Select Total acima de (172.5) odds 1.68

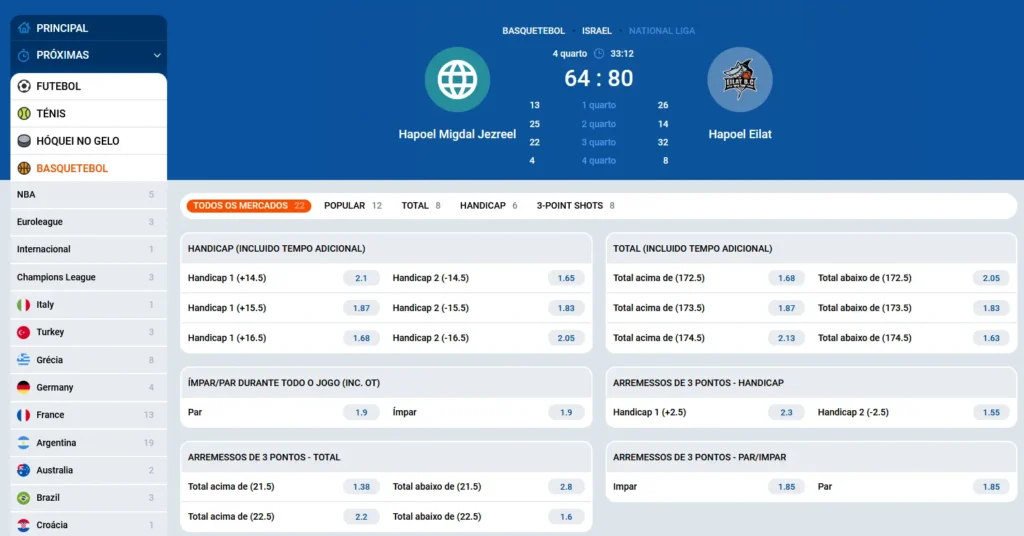[786, 278]
